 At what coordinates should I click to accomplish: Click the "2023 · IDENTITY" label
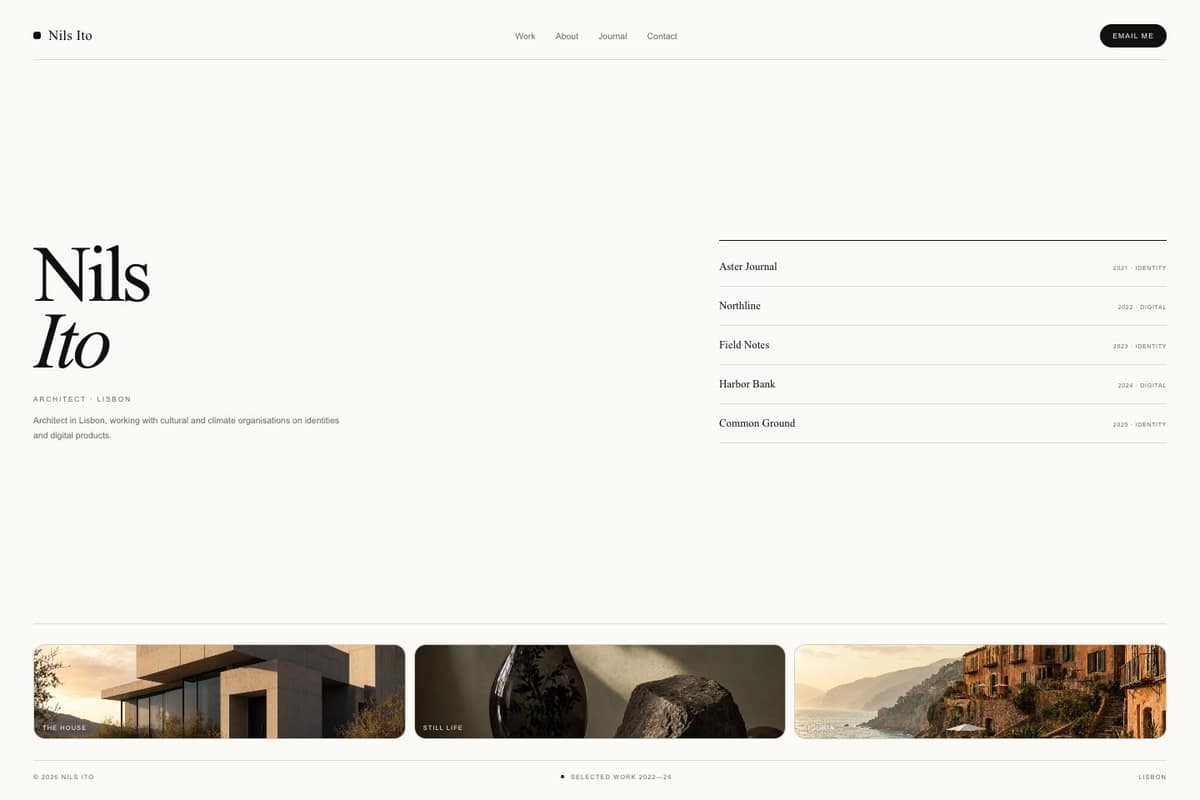click(1139, 346)
